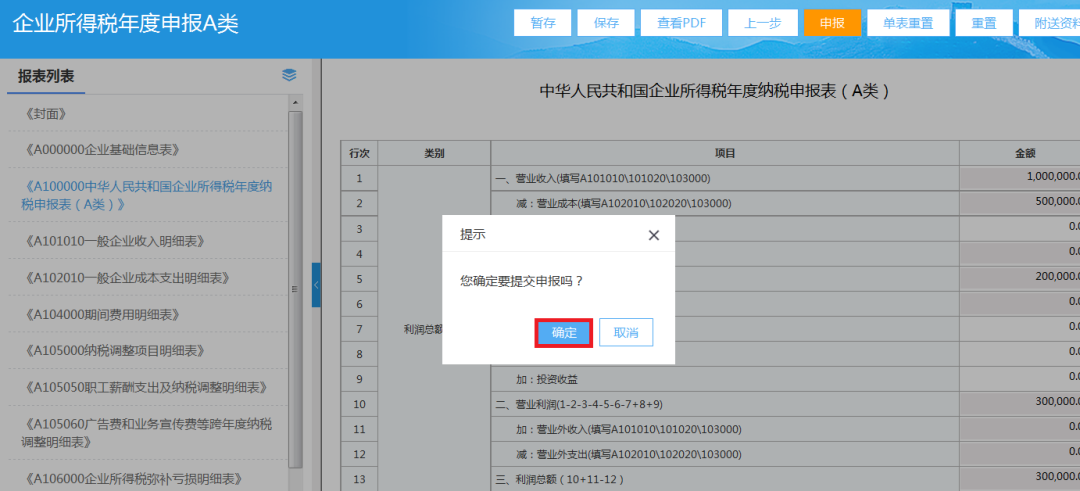Viewport: 1080px width, 491px height.
Task: Go back with 上一步 button
Action: (x=763, y=23)
